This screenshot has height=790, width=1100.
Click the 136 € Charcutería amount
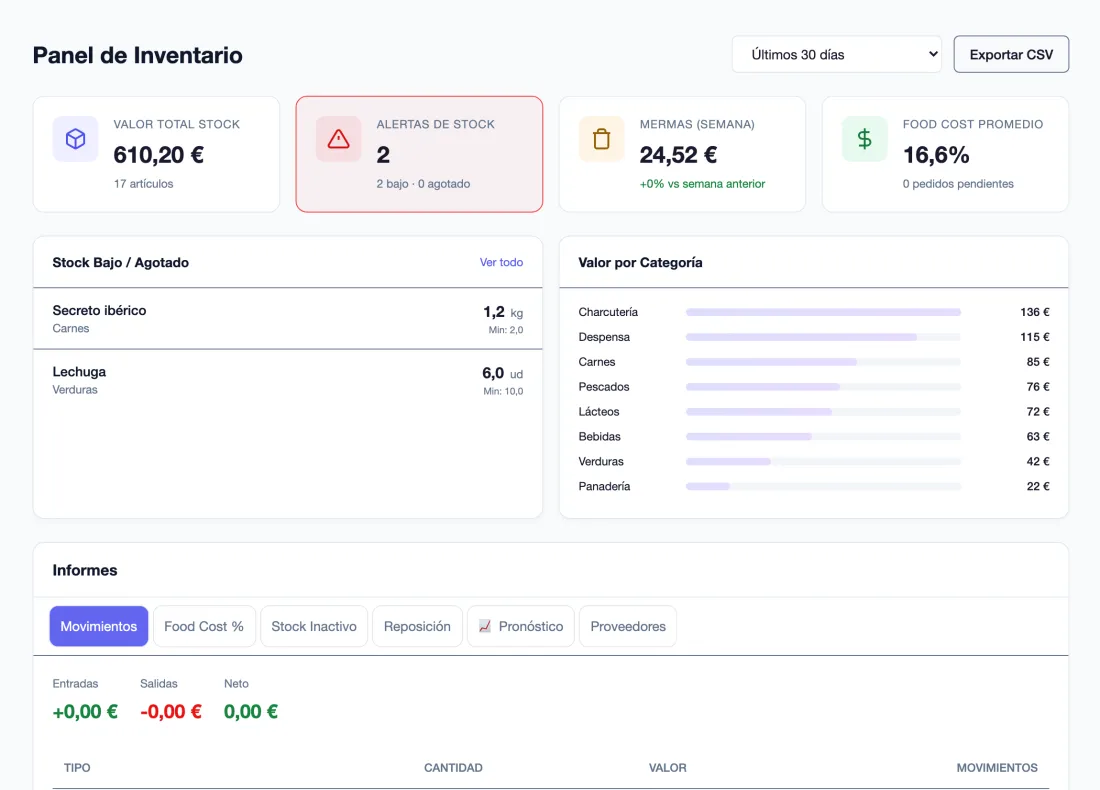pos(1035,312)
